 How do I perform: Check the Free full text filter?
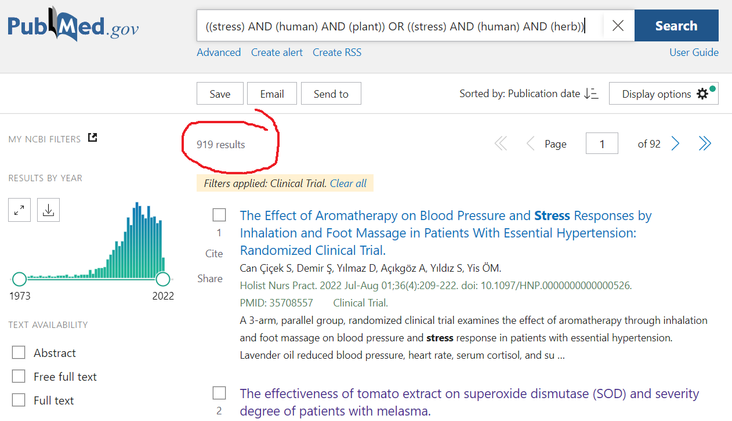click(x=18, y=376)
